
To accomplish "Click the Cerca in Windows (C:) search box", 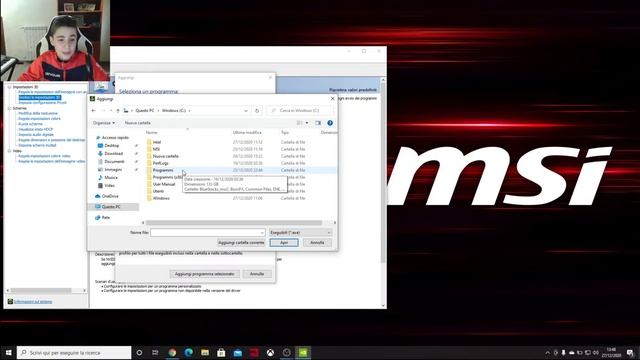I will coord(300,111).
